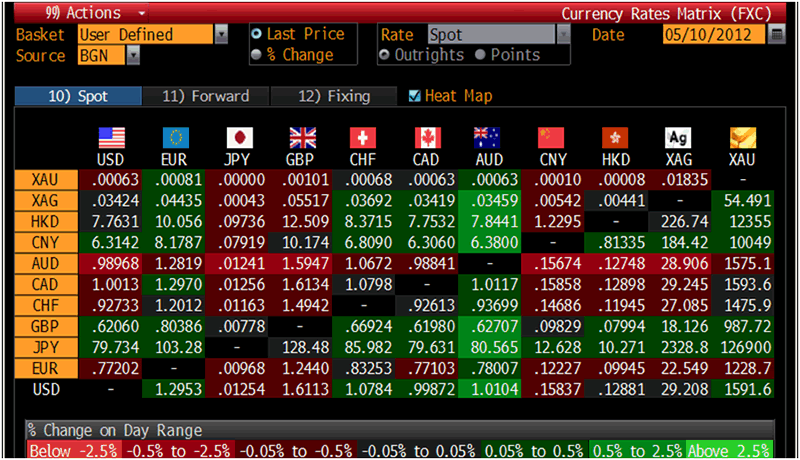This screenshot has height=460, width=800.
Task: Click the EUR flag icon column header
Action: [176, 138]
